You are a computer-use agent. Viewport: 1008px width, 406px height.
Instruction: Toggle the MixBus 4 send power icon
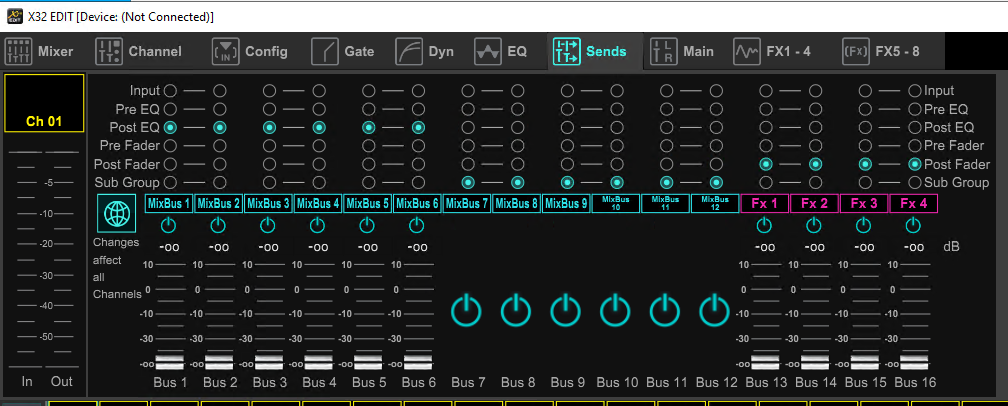pos(317,225)
